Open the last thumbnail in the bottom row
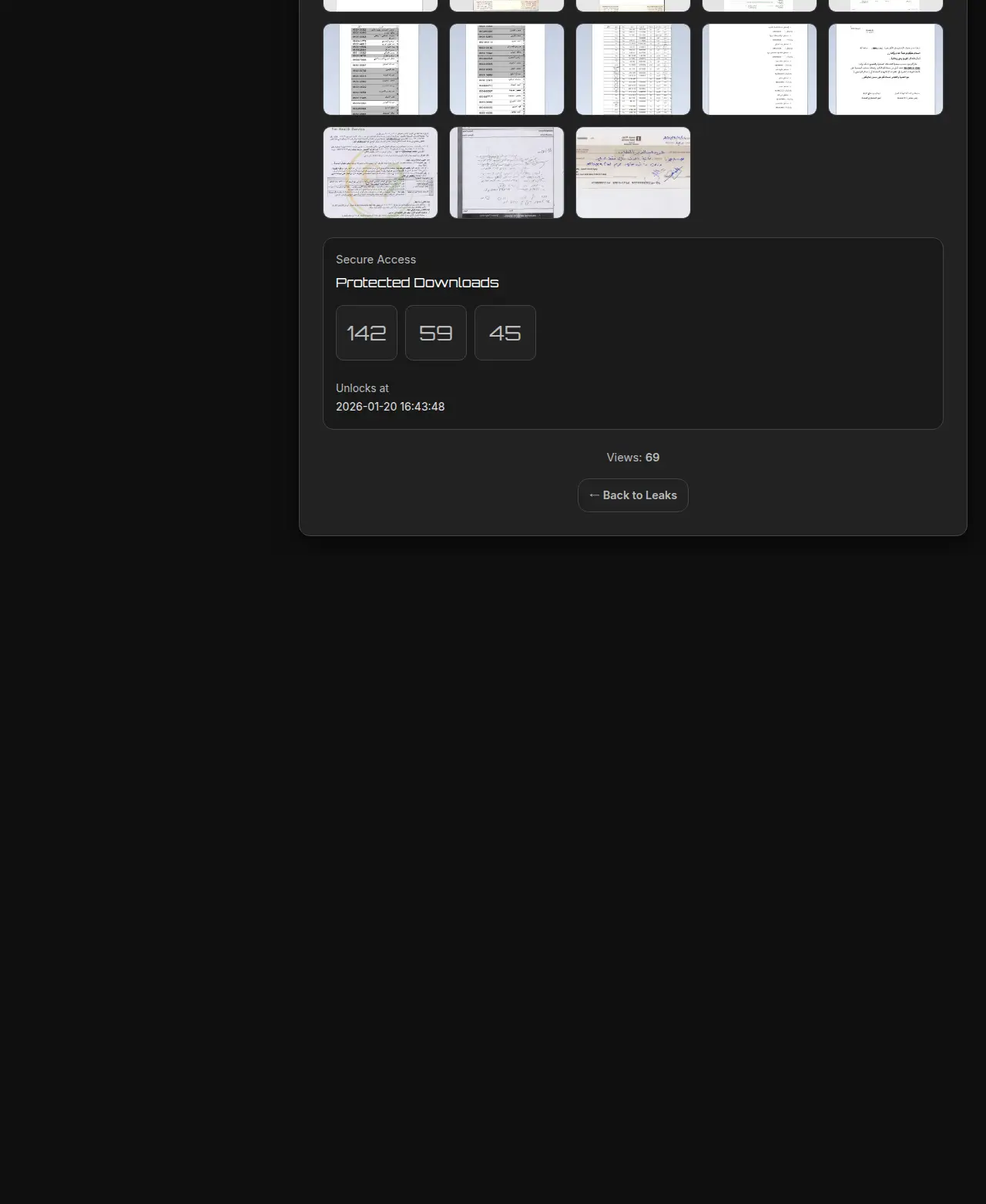Image resolution: width=986 pixels, height=1204 pixels. tap(633, 173)
